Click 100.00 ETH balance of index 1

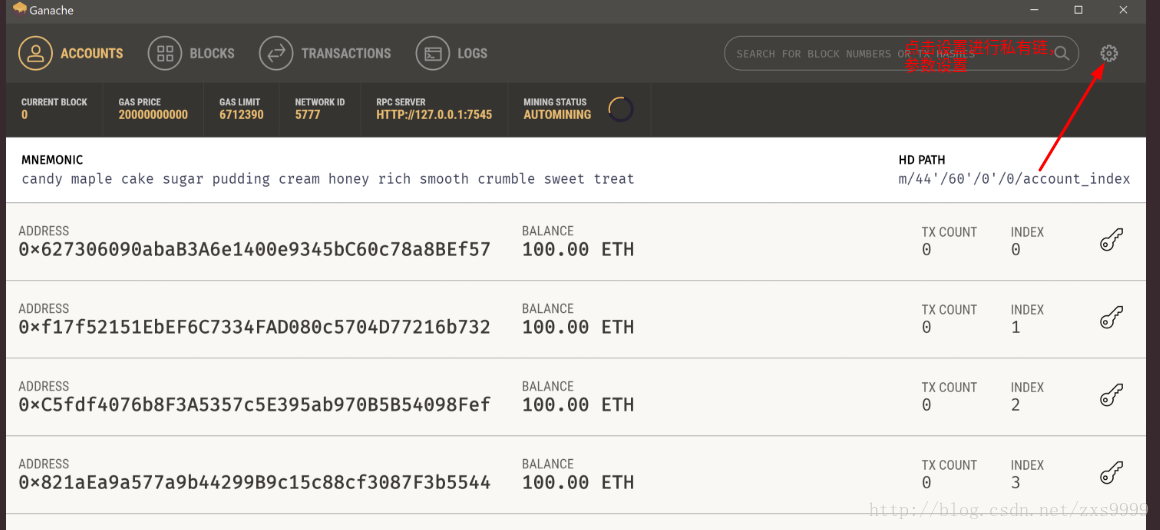[578, 327]
